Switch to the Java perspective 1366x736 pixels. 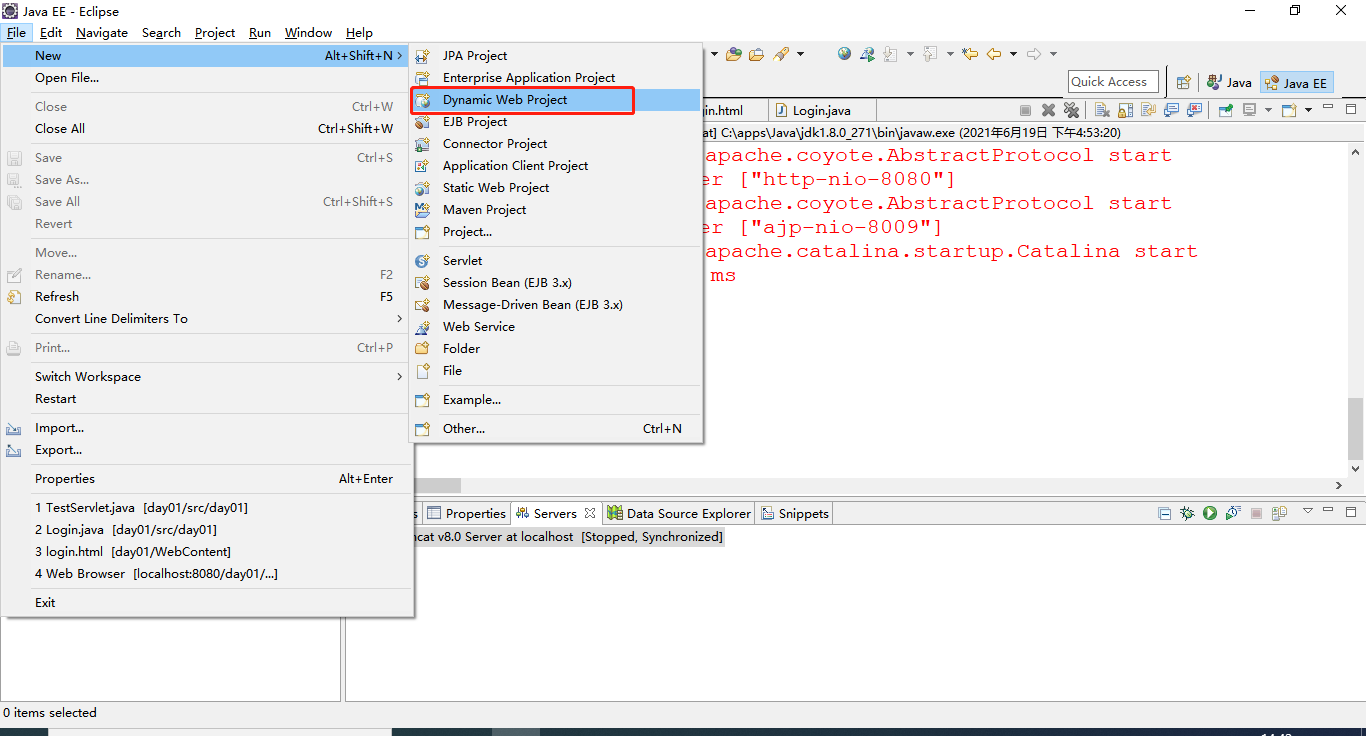pyautogui.click(x=1229, y=83)
